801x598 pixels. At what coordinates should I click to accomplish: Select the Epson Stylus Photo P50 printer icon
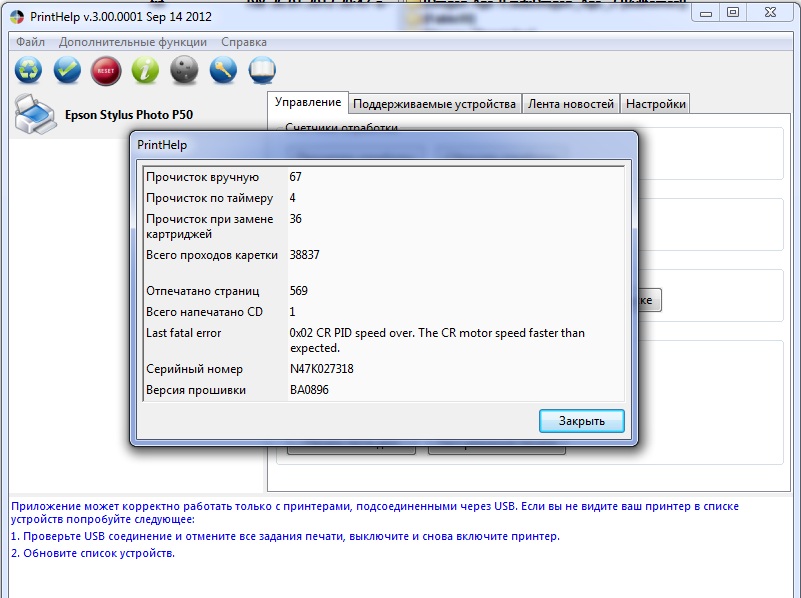point(35,114)
